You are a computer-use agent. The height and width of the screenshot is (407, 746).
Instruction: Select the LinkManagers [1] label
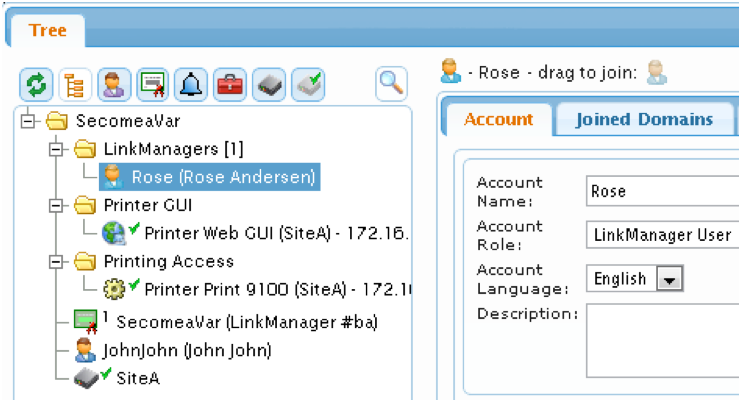pos(174,149)
